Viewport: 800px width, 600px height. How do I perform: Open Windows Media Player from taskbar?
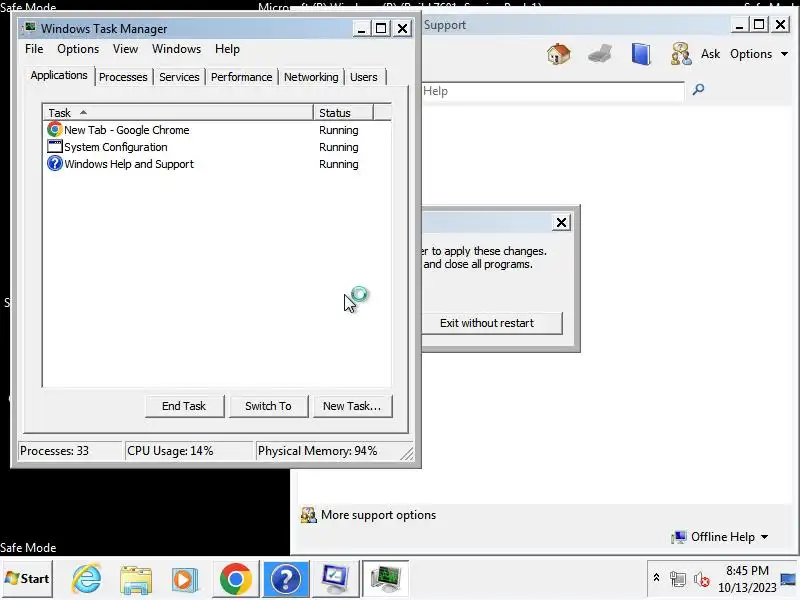pyautogui.click(x=185, y=579)
